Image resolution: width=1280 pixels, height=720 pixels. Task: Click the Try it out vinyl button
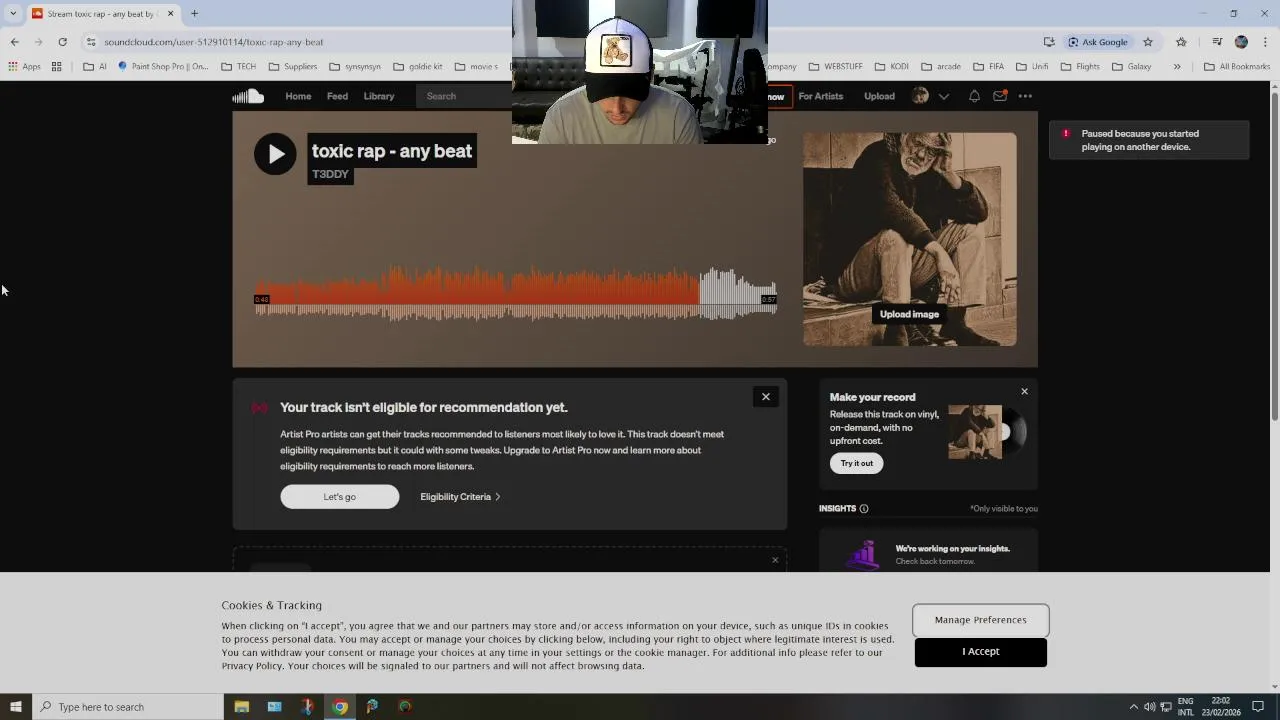click(x=857, y=463)
